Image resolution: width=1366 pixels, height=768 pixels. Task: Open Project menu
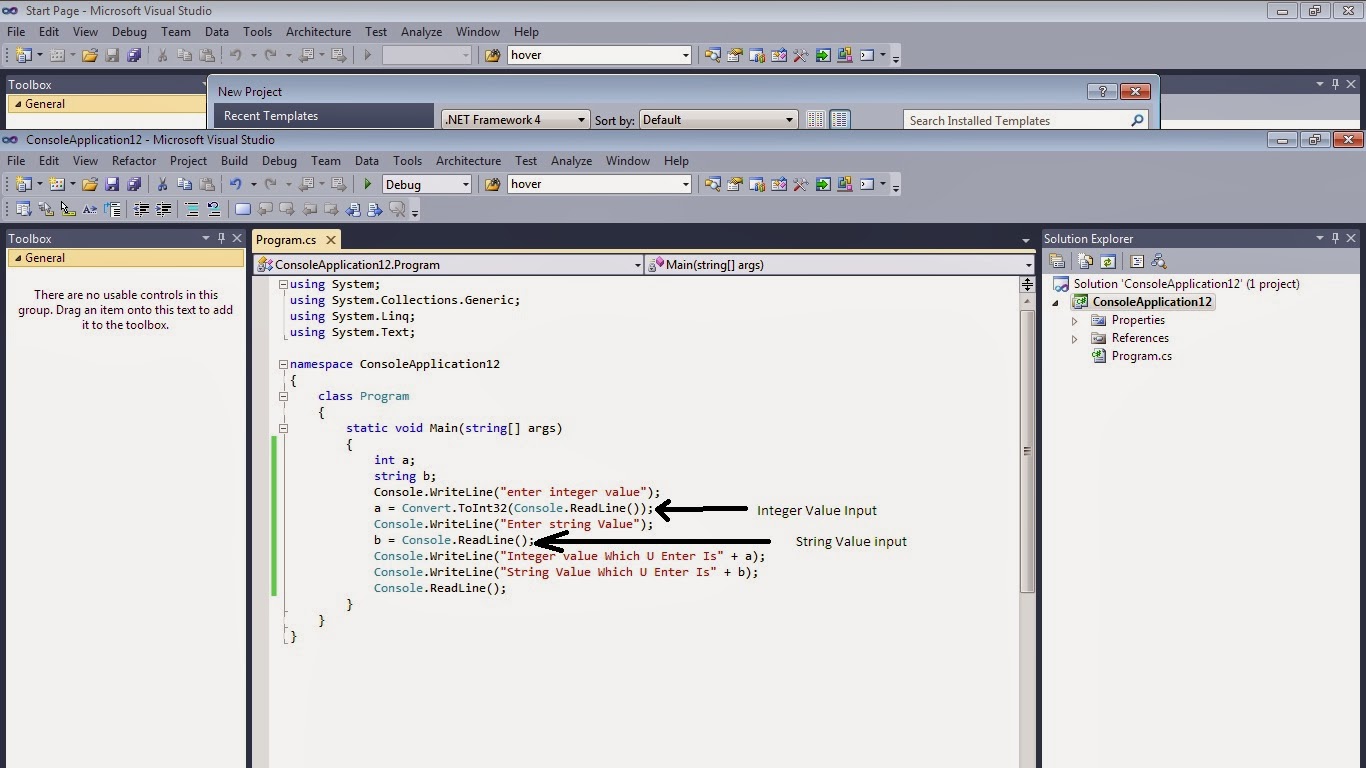188,160
